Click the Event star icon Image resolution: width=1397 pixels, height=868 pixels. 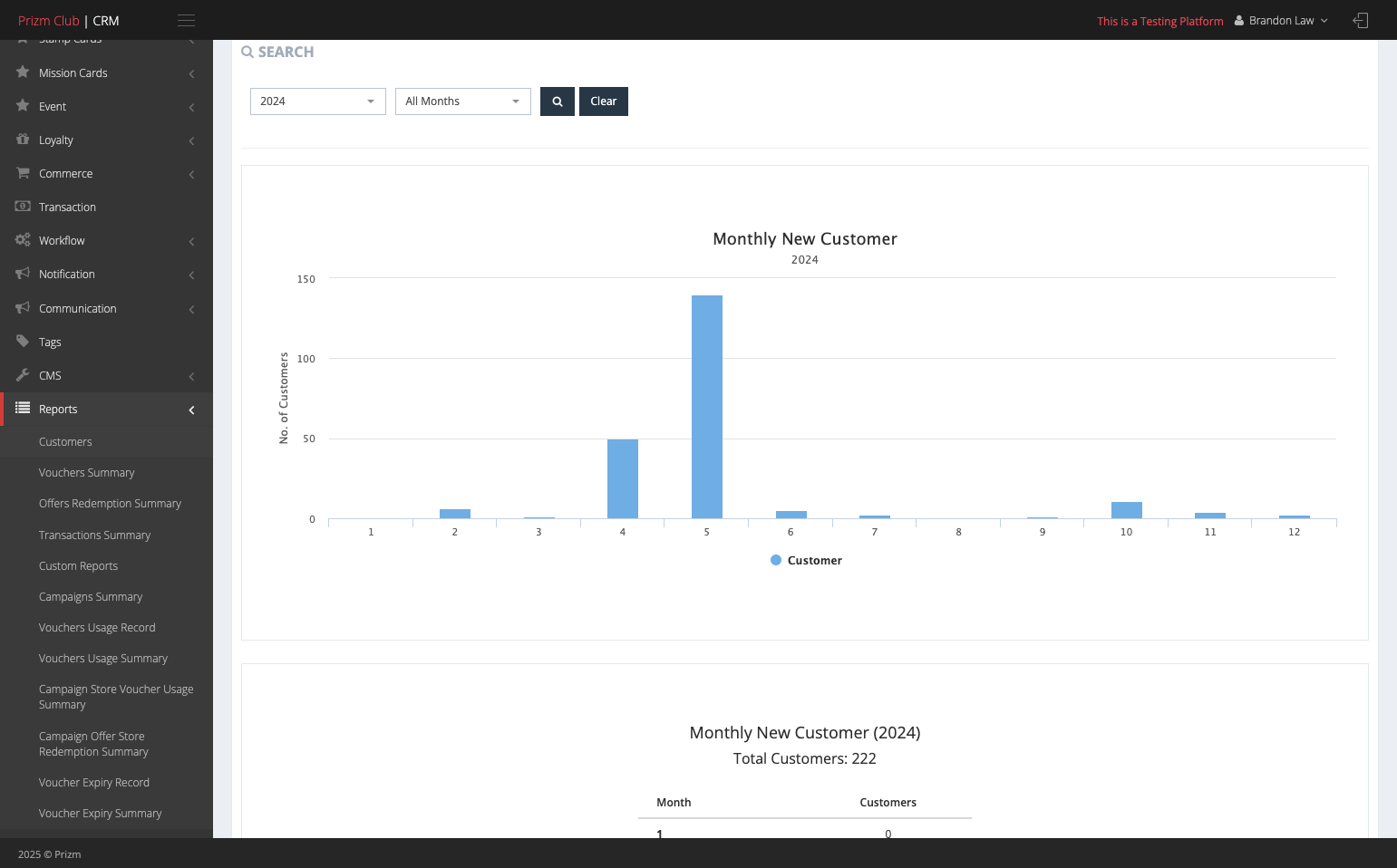click(x=23, y=106)
